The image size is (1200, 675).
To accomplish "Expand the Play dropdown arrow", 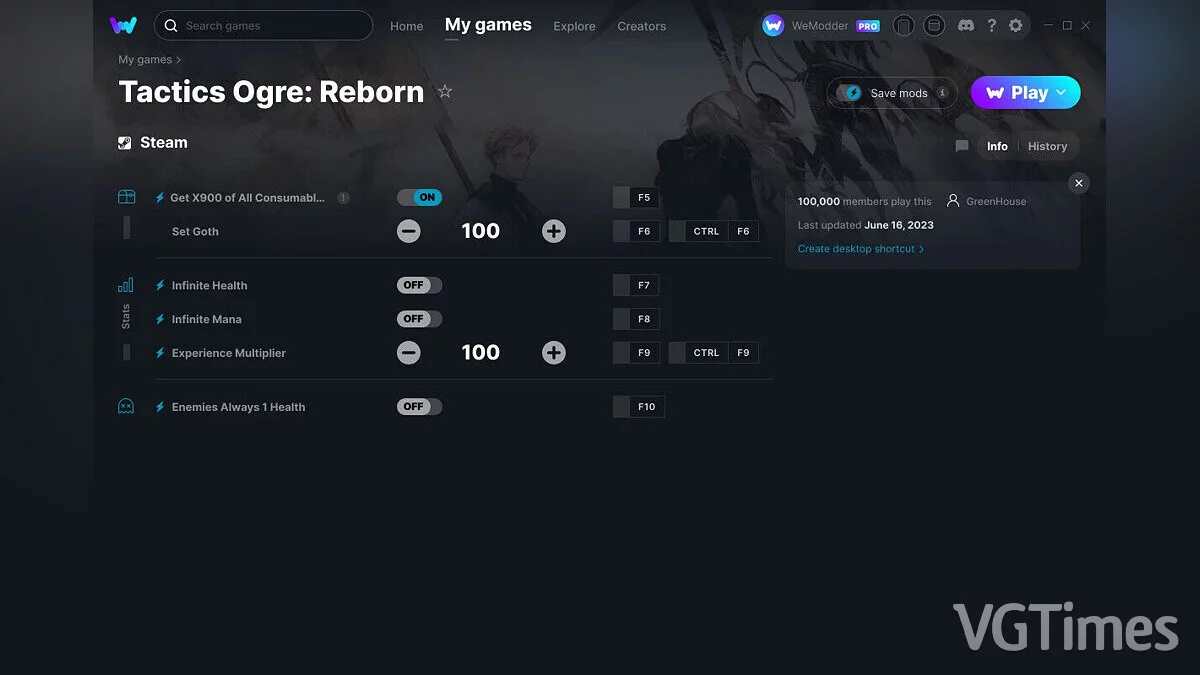I will [x=1062, y=93].
